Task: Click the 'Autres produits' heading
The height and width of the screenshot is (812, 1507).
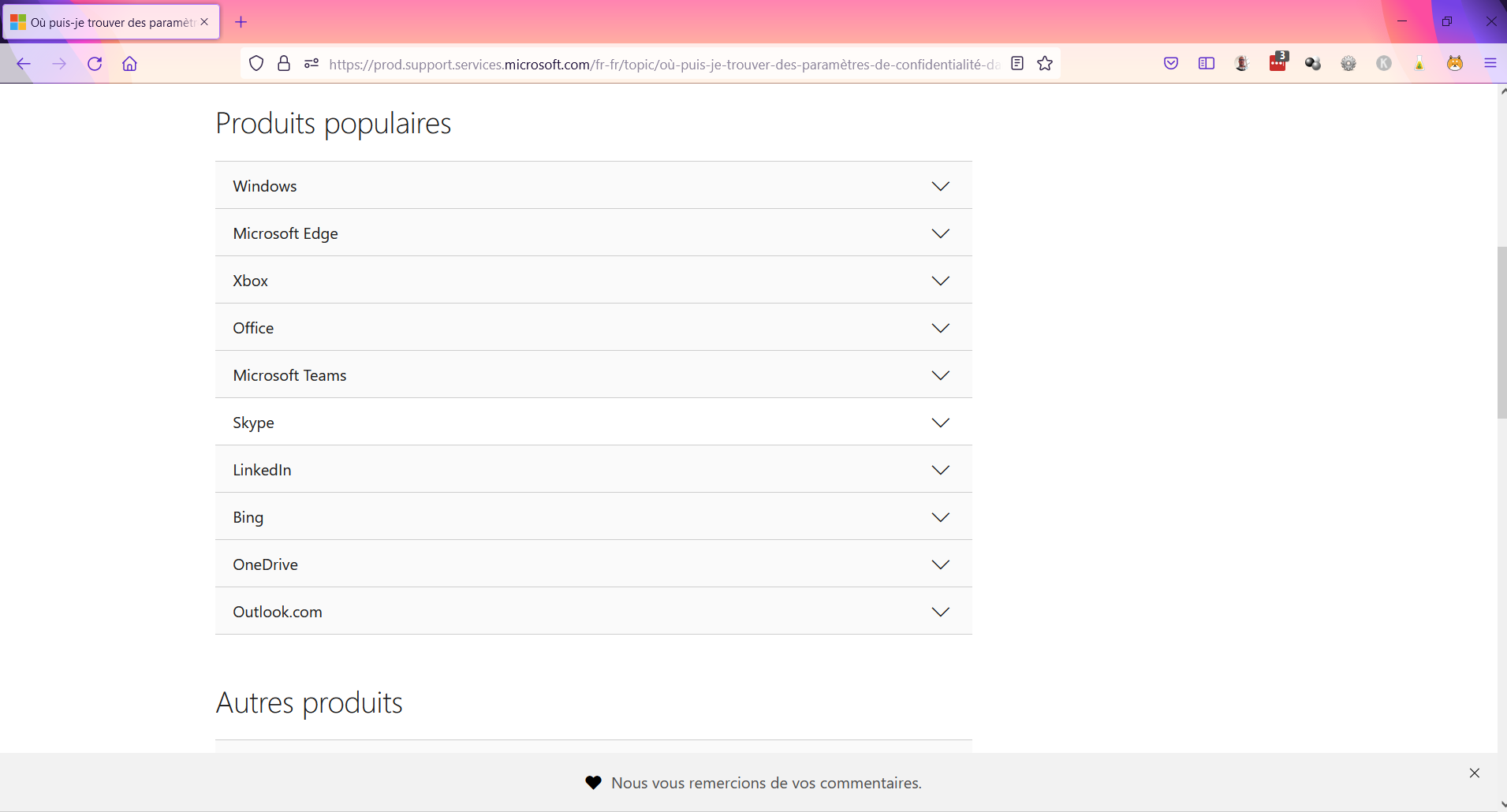Action: tap(309, 702)
